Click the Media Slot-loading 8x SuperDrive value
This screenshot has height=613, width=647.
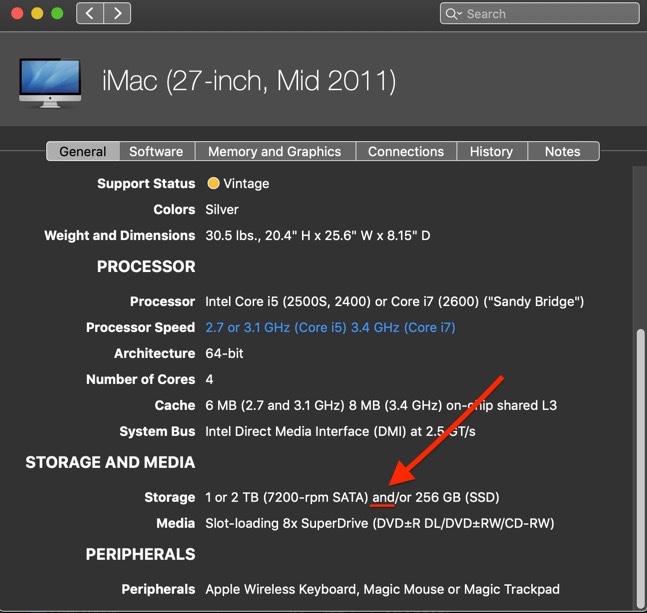click(x=380, y=523)
